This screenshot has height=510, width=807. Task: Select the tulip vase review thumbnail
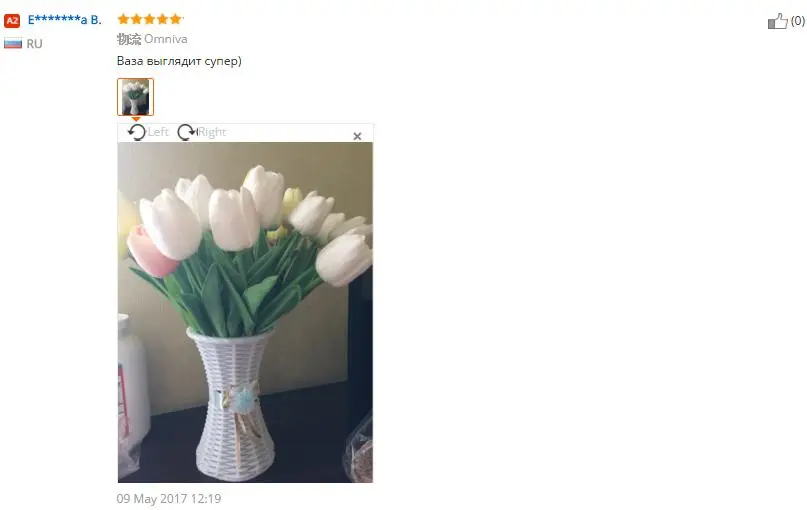point(135,97)
